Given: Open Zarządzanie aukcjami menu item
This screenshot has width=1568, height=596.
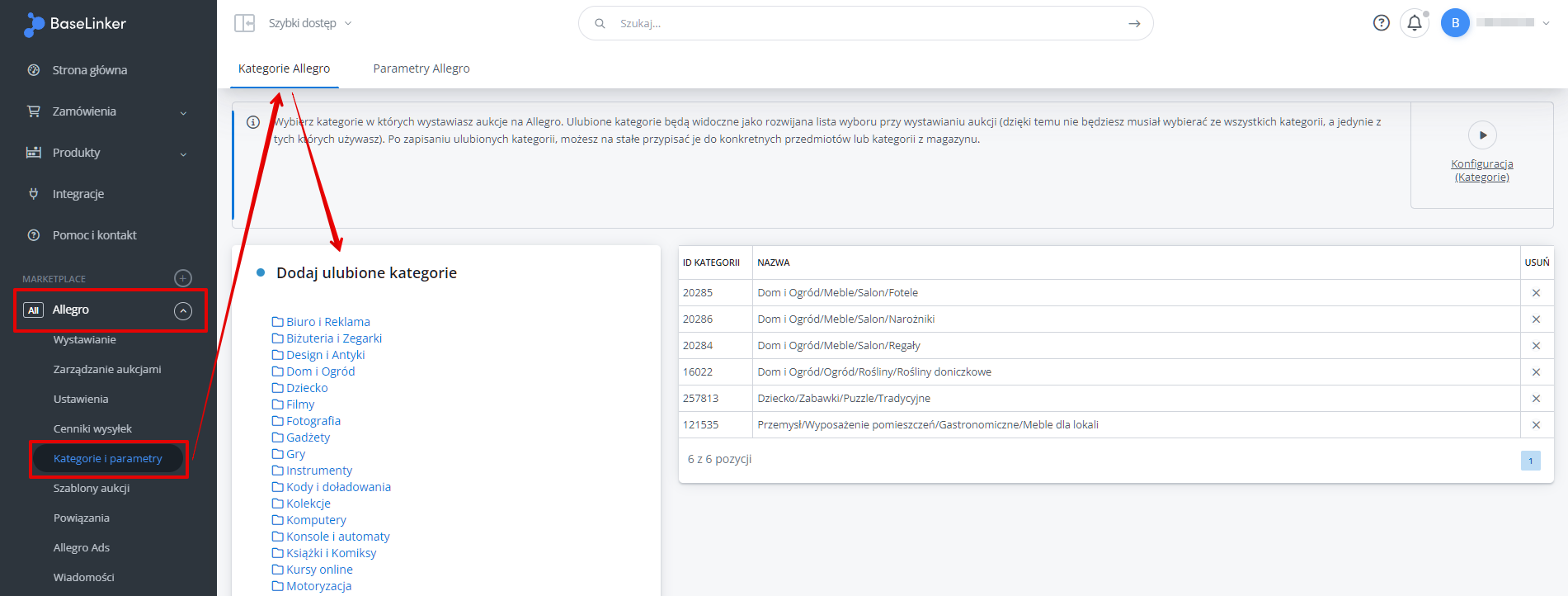Looking at the screenshot, I should click(107, 370).
